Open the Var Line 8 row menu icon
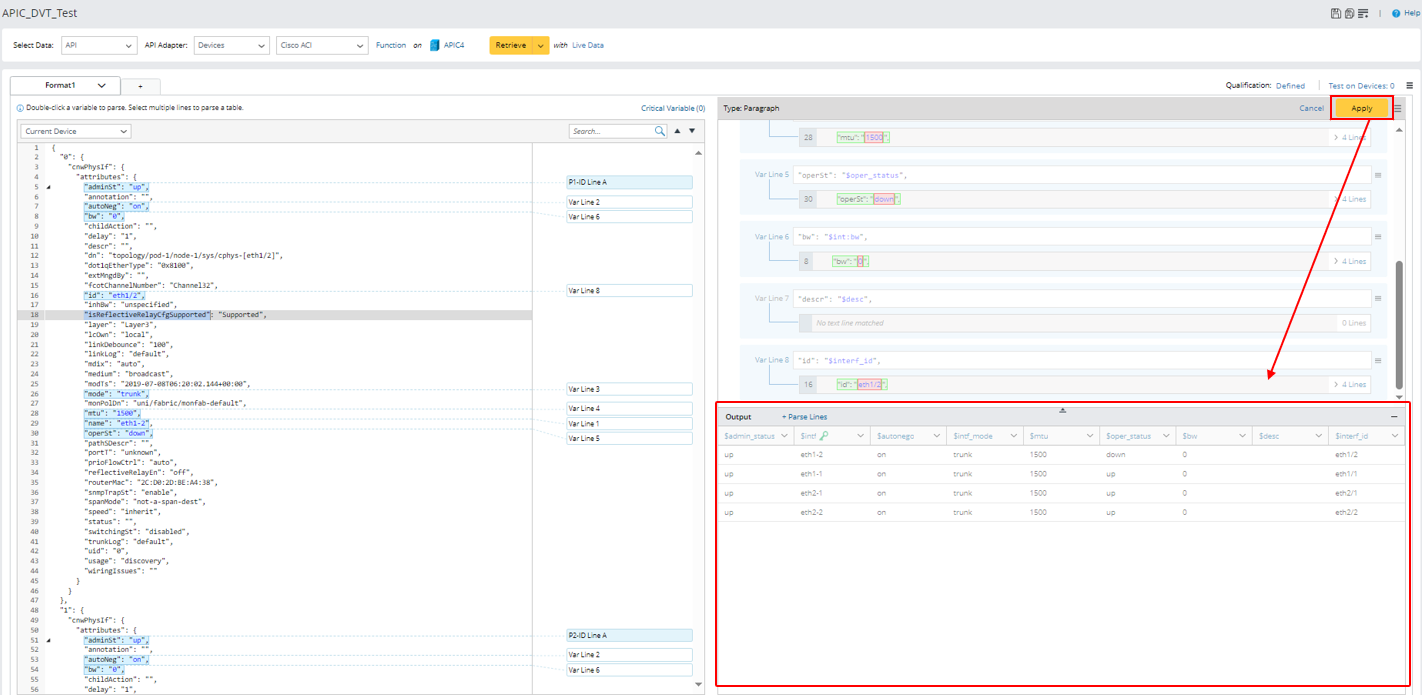The width and height of the screenshot is (1422, 695). (1378, 360)
